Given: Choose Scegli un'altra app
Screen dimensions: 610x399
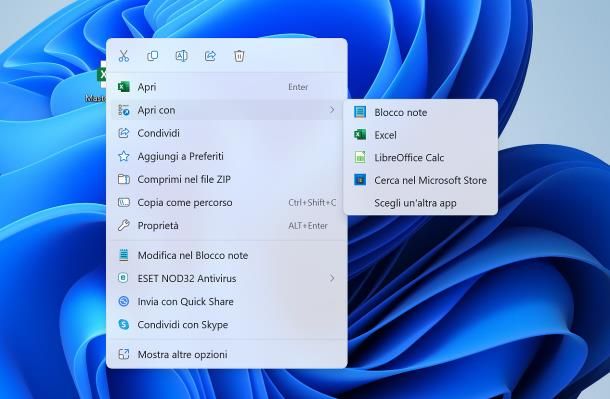Looking at the screenshot, I should [x=421, y=203].
